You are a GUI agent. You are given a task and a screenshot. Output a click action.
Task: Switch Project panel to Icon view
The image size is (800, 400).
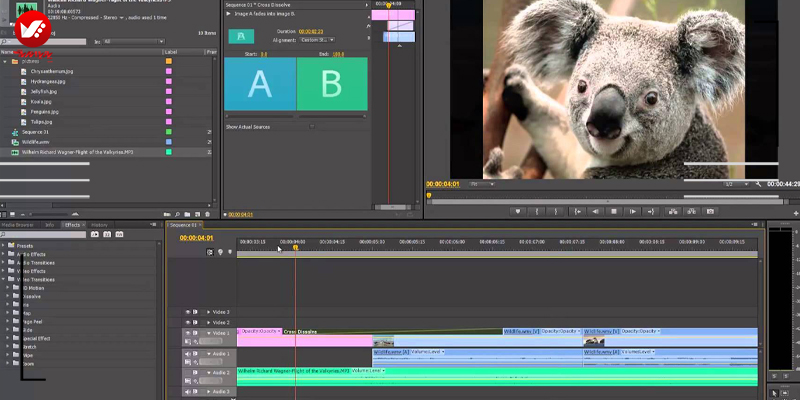tap(13, 214)
